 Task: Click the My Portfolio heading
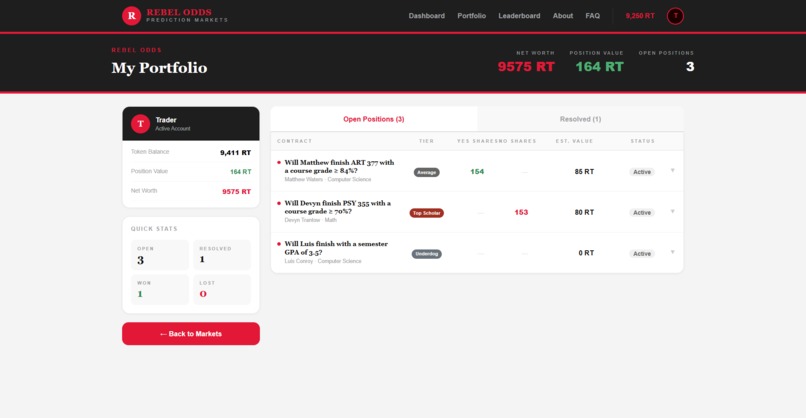click(x=159, y=68)
